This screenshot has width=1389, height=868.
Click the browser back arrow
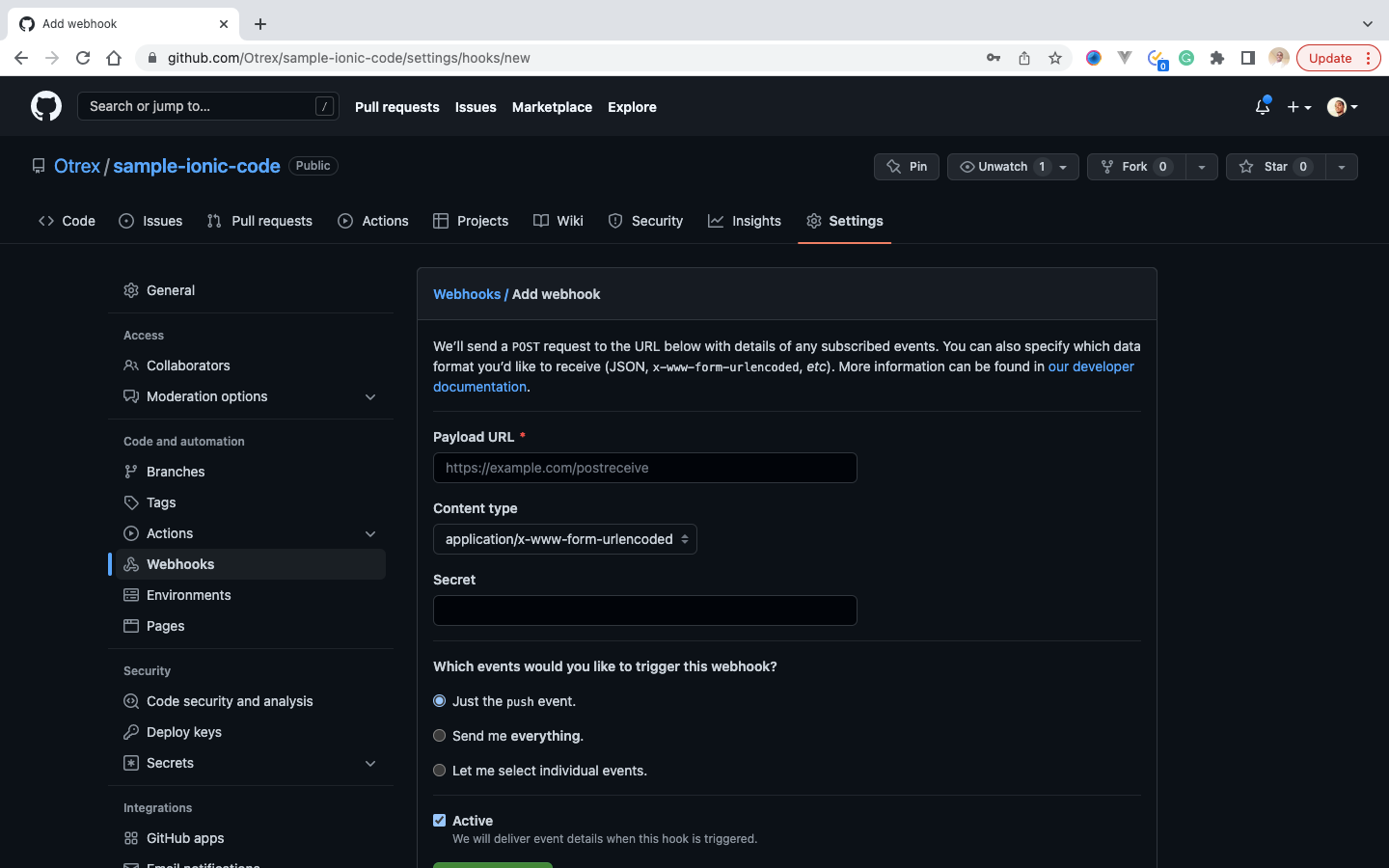[x=21, y=58]
